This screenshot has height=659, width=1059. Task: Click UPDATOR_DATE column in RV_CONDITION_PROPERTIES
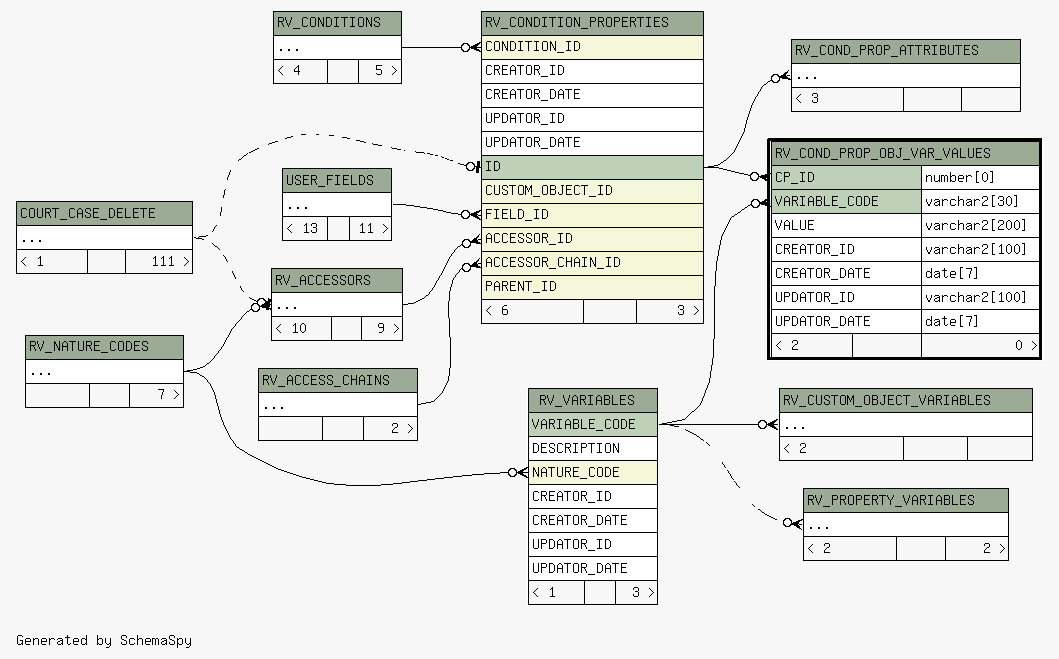(x=592, y=142)
